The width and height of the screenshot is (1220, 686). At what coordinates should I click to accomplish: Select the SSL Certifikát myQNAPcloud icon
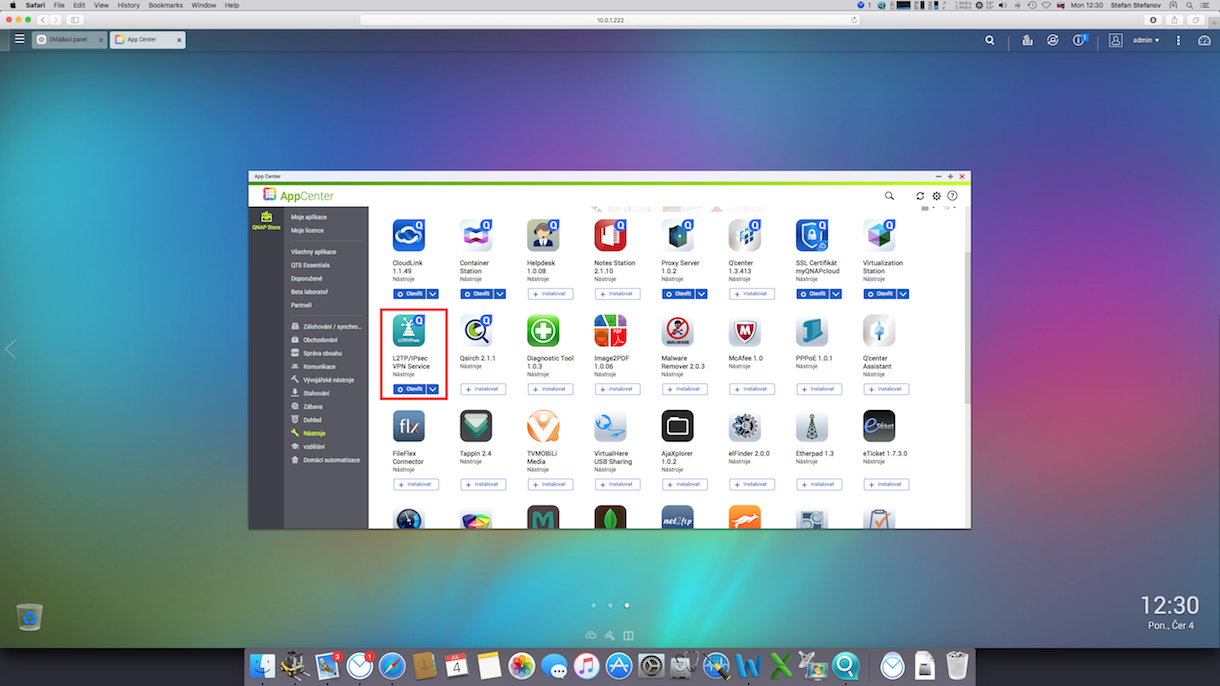tap(812, 236)
